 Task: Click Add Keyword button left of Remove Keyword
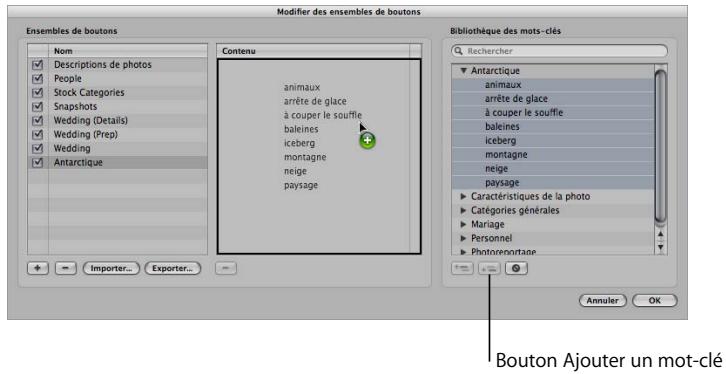click(489, 268)
